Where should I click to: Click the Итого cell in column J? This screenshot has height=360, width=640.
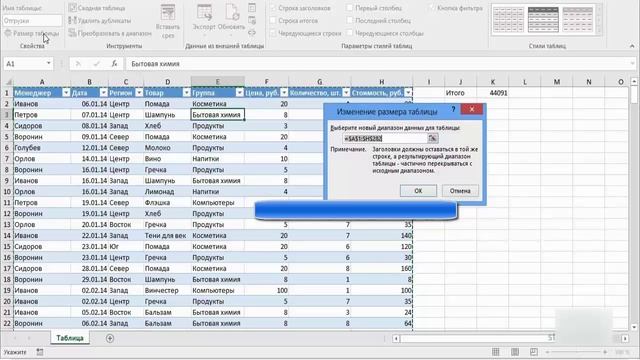460,93
